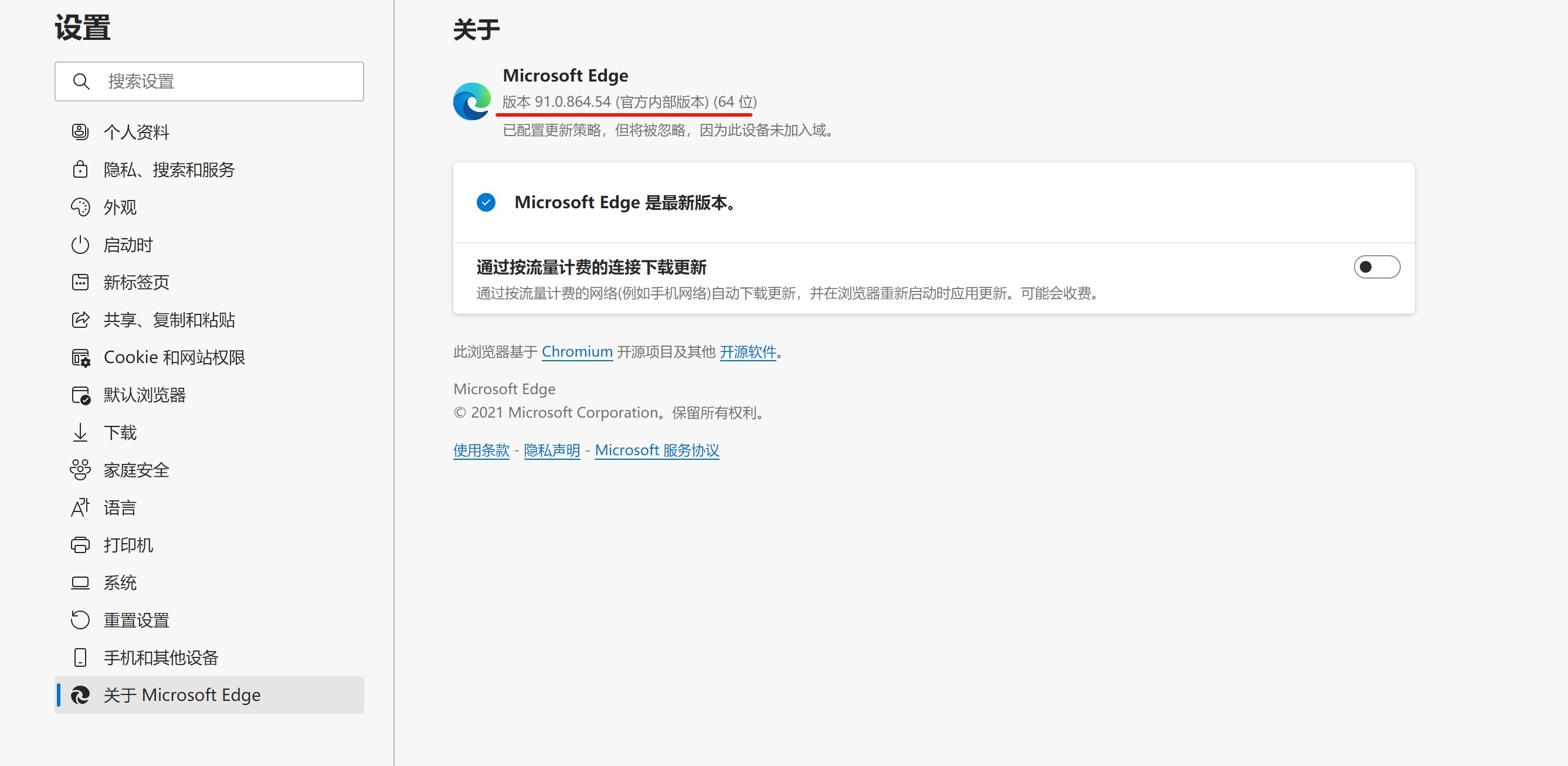1568x766 pixels.
Task: Go to Cookie 和网站权限 settings
Action: pos(174,357)
